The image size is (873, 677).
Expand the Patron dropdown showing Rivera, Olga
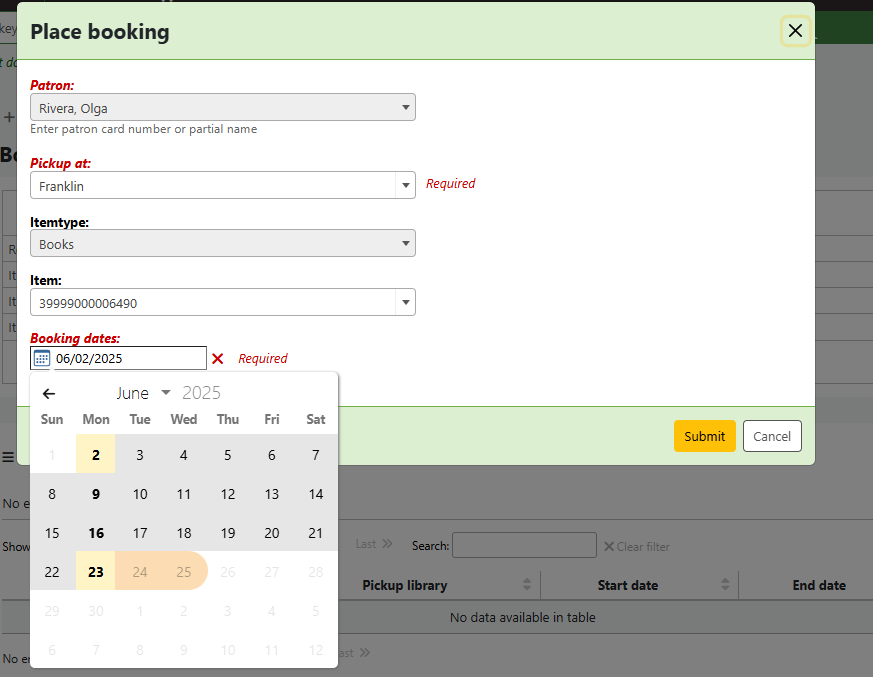tap(222, 108)
